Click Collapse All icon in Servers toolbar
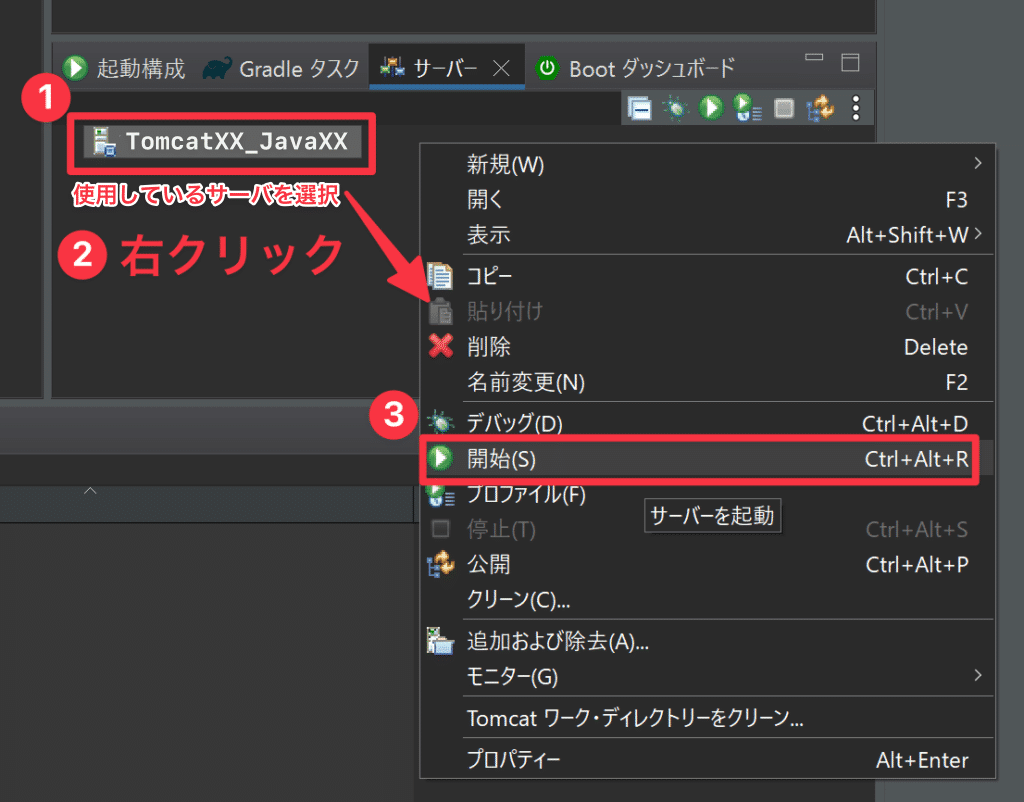Screen dimensions: 1024x802 (639, 107)
